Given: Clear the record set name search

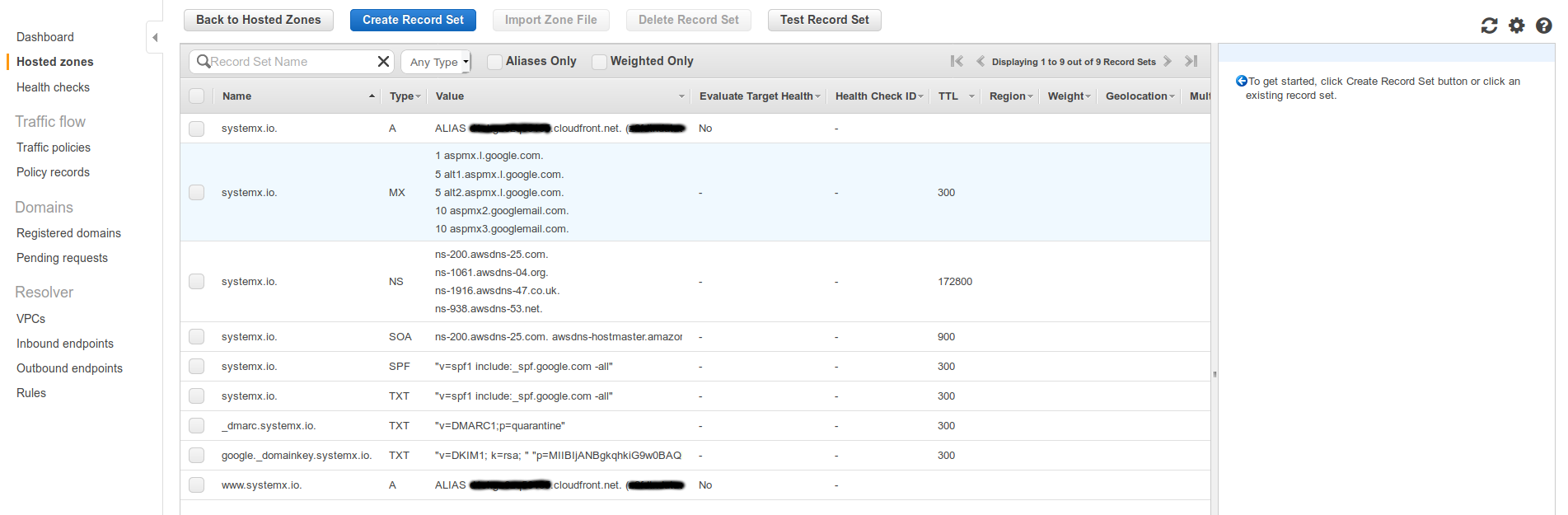Looking at the screenshot, I should pos(383,62).
